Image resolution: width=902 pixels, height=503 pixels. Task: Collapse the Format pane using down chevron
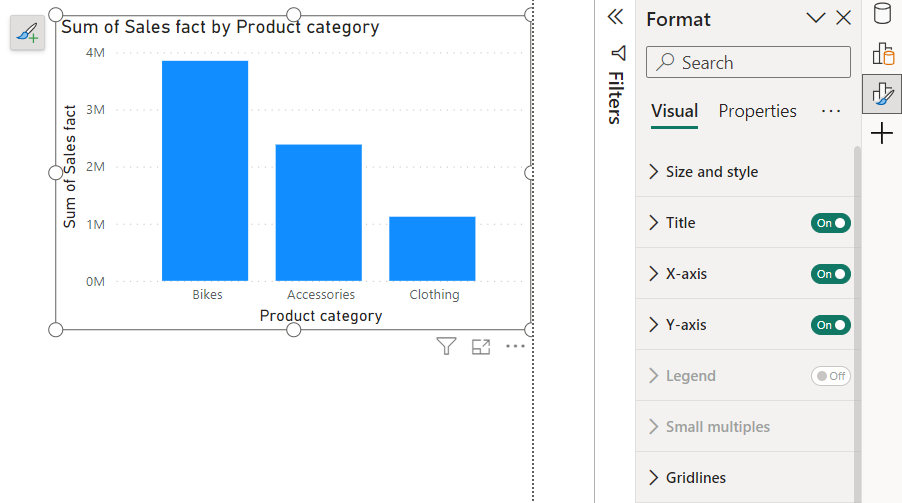point(816,18)
